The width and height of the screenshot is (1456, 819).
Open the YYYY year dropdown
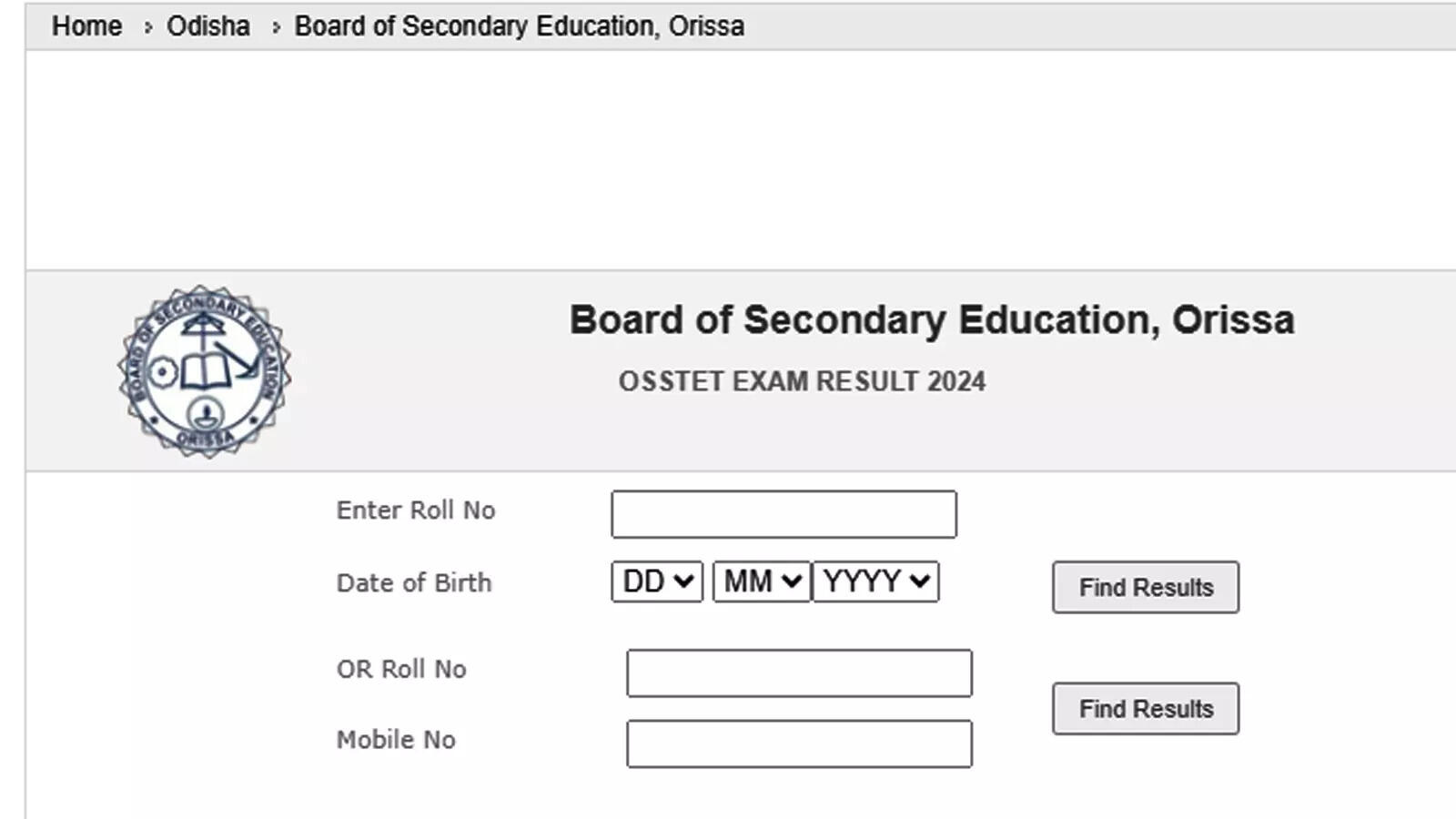click(875, 581)
